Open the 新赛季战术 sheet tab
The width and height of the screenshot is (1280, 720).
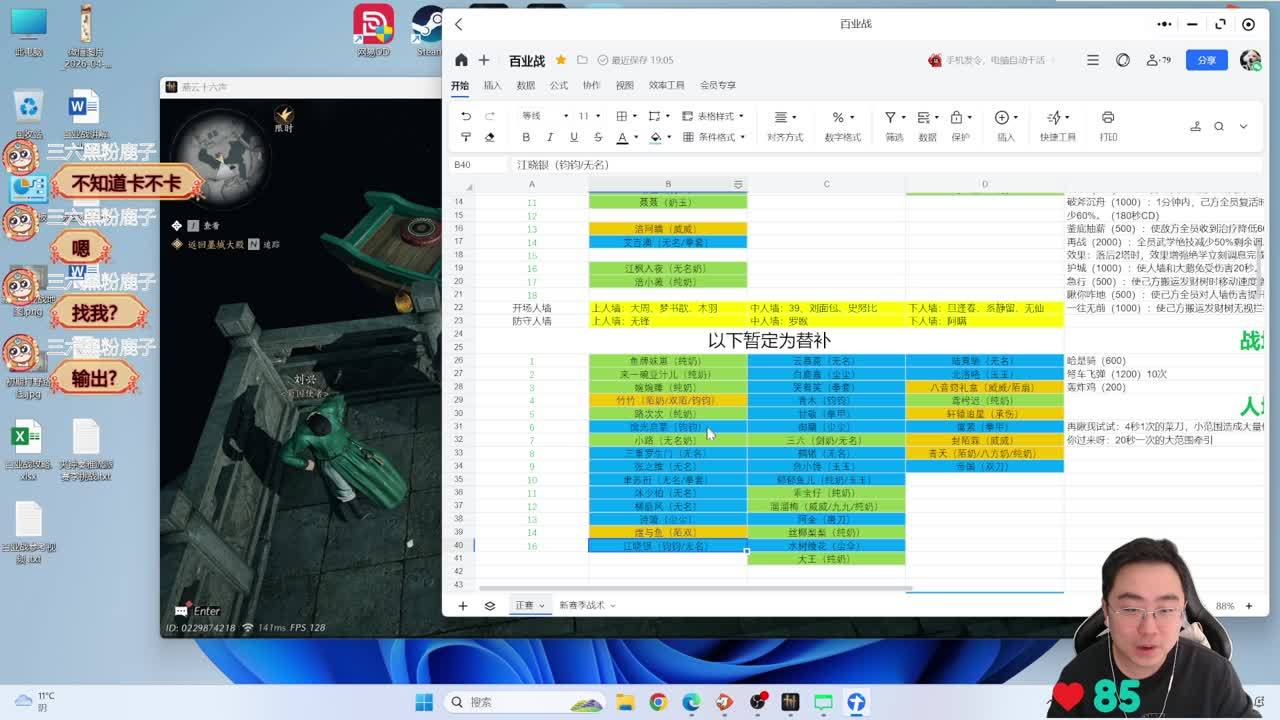pos(581,606)
